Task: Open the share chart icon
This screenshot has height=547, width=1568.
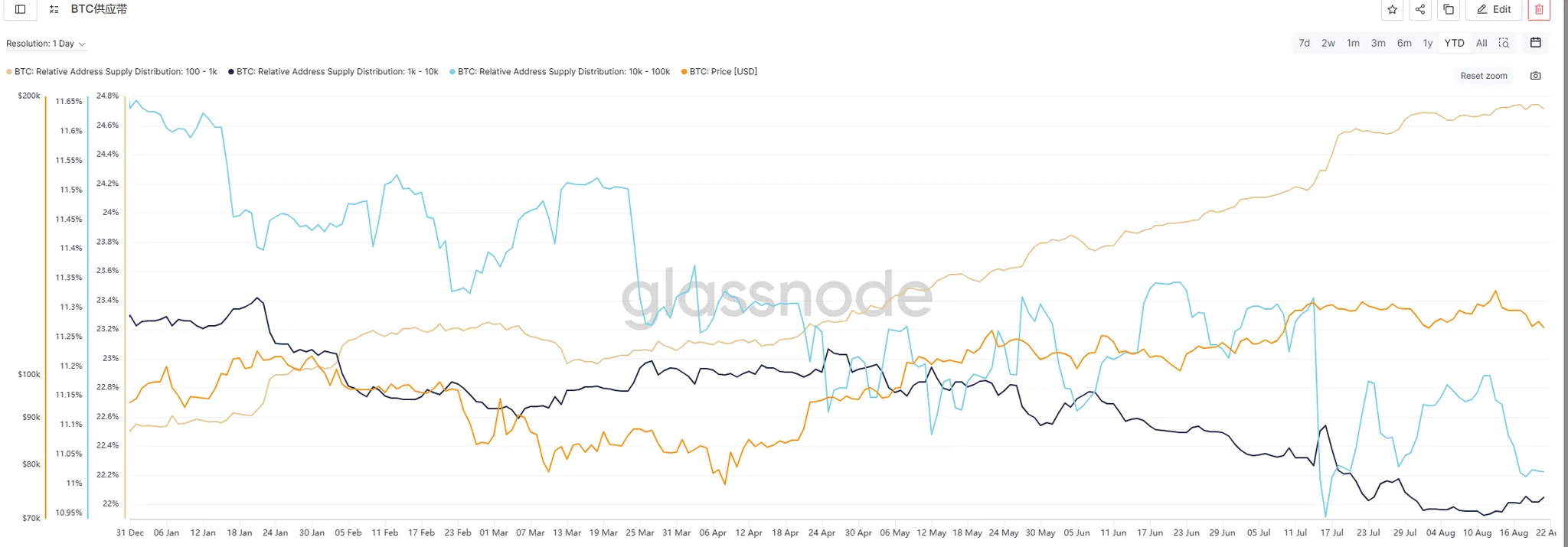Action: (1420, 9)
